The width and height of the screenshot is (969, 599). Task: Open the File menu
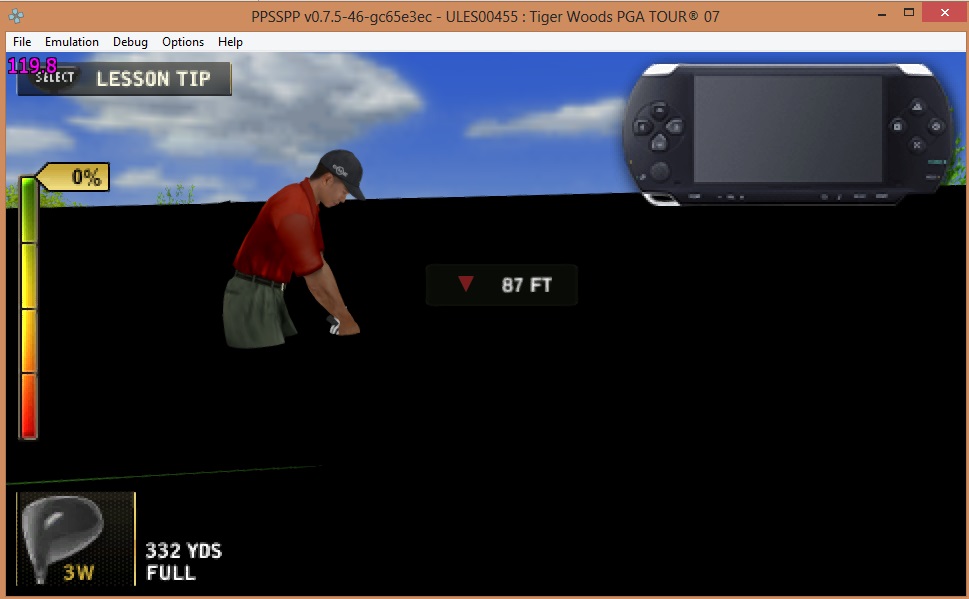click(x=22, y=42)
